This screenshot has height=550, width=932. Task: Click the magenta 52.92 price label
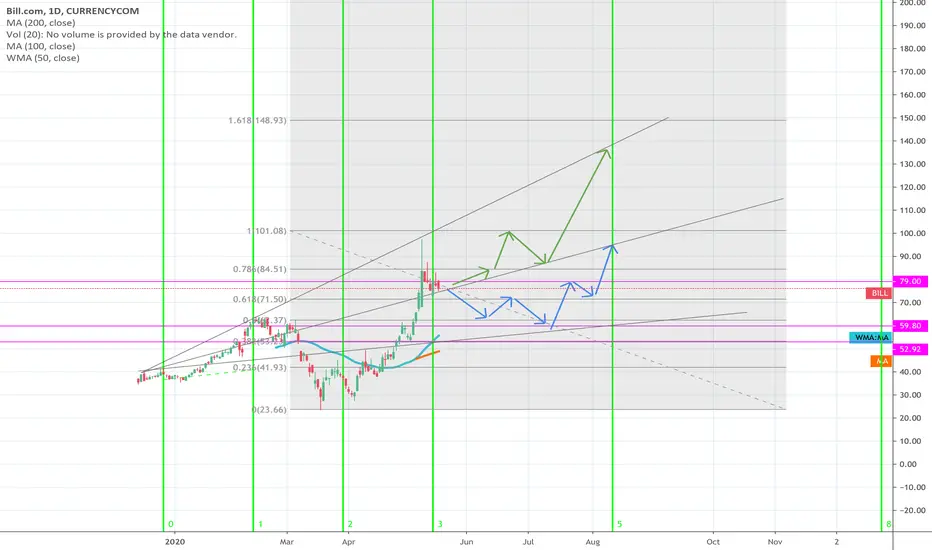(910, 349)
